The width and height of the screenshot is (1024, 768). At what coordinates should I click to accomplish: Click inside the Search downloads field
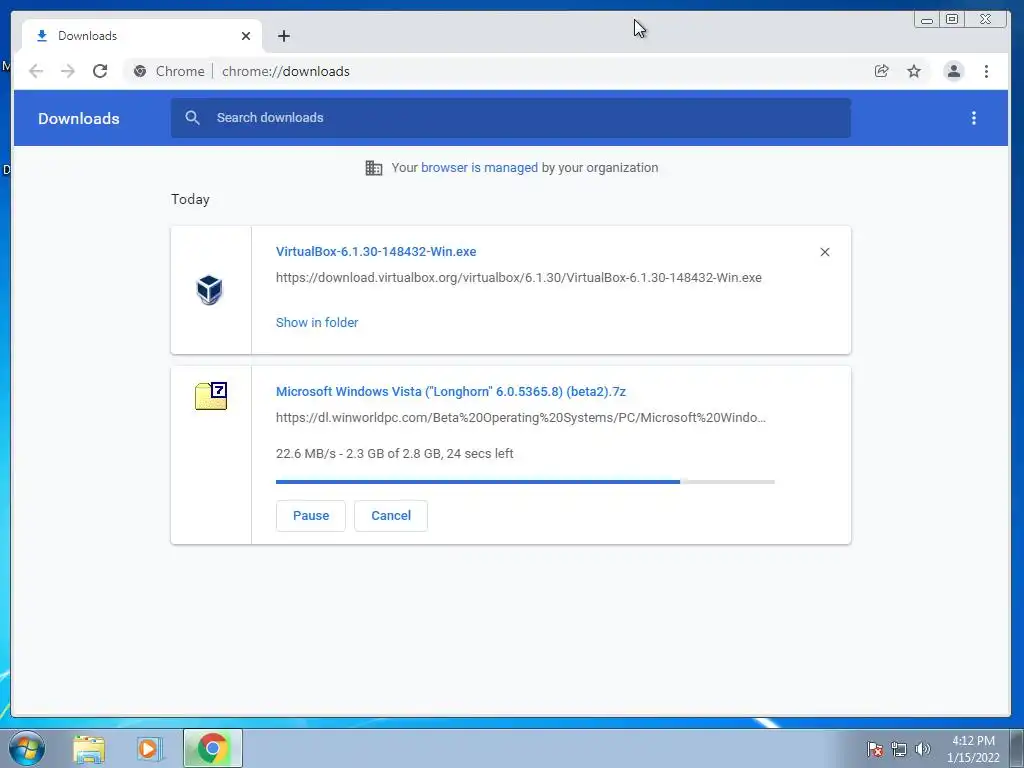[x=511, y=118]
